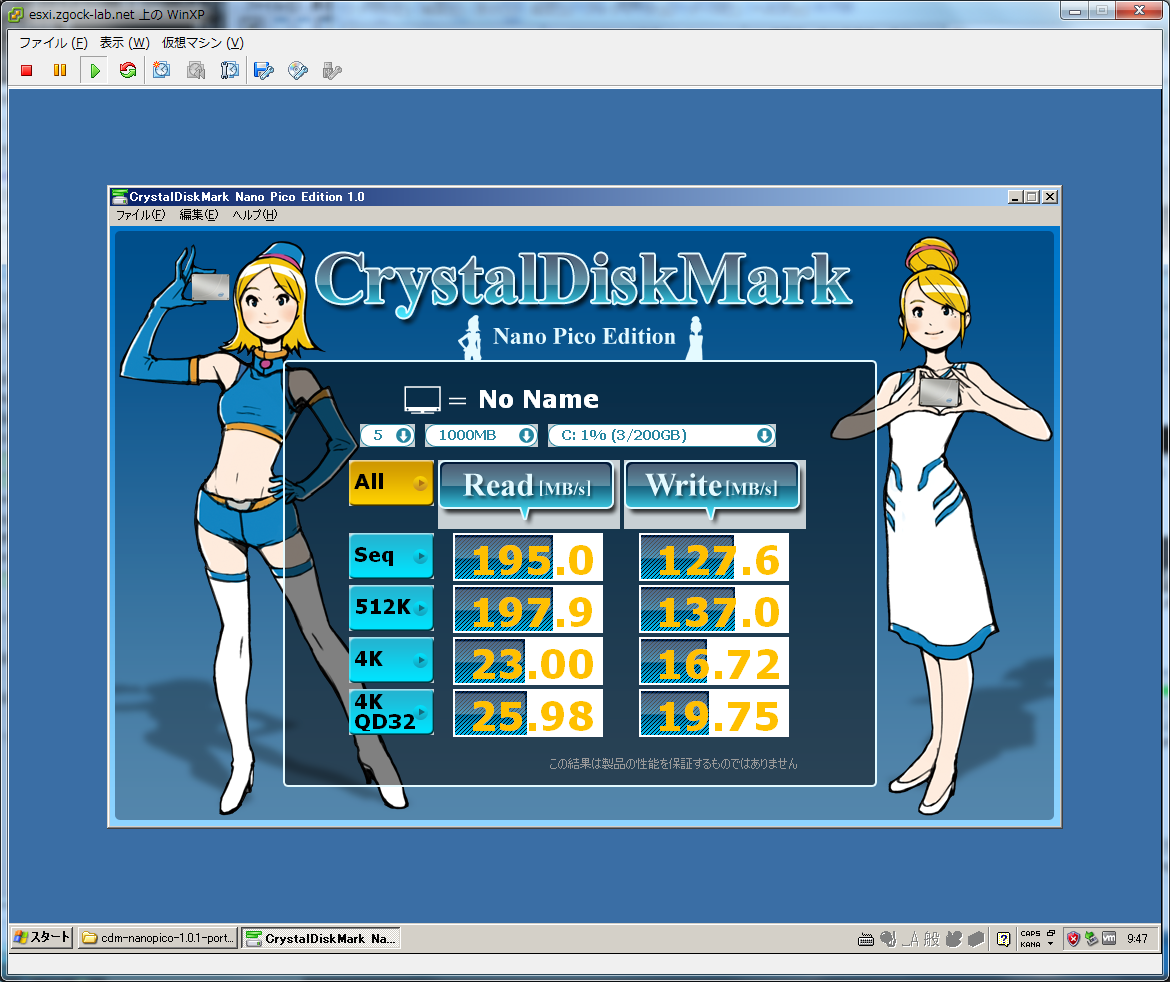Open the 仮想マシン (V) menu

click(x=202, y=43)
